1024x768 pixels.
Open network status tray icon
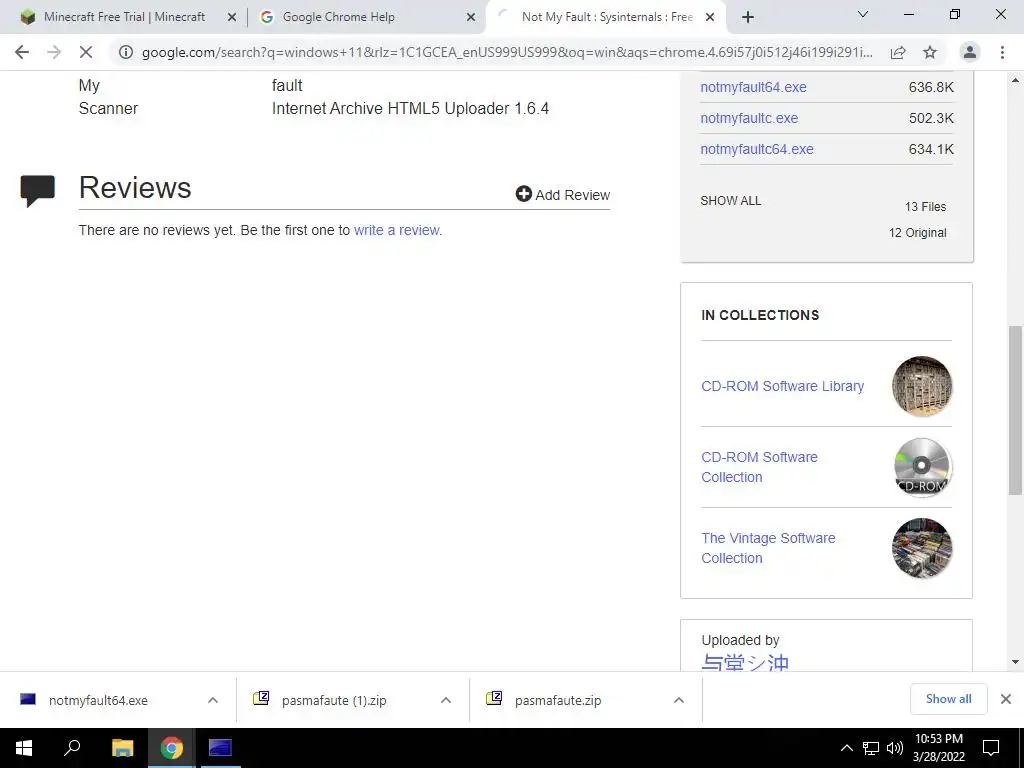click(x=871, y=748)
